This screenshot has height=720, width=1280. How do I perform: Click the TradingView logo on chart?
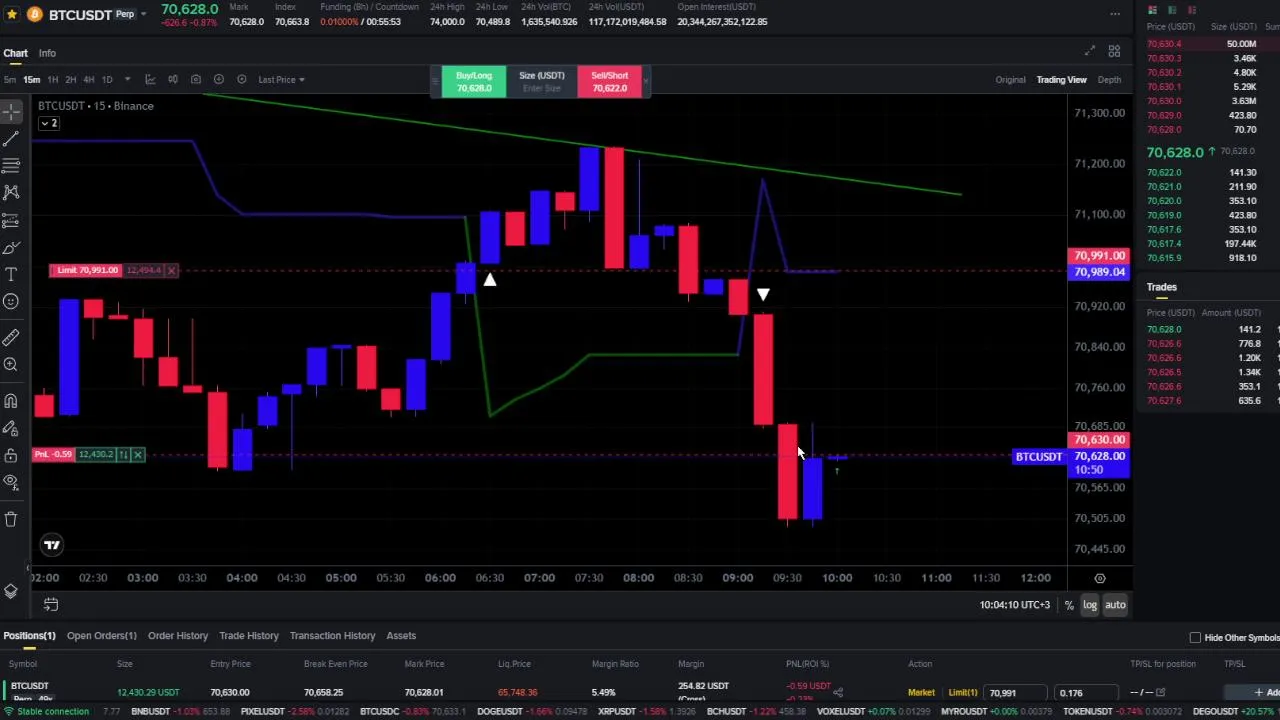(52, 545)
